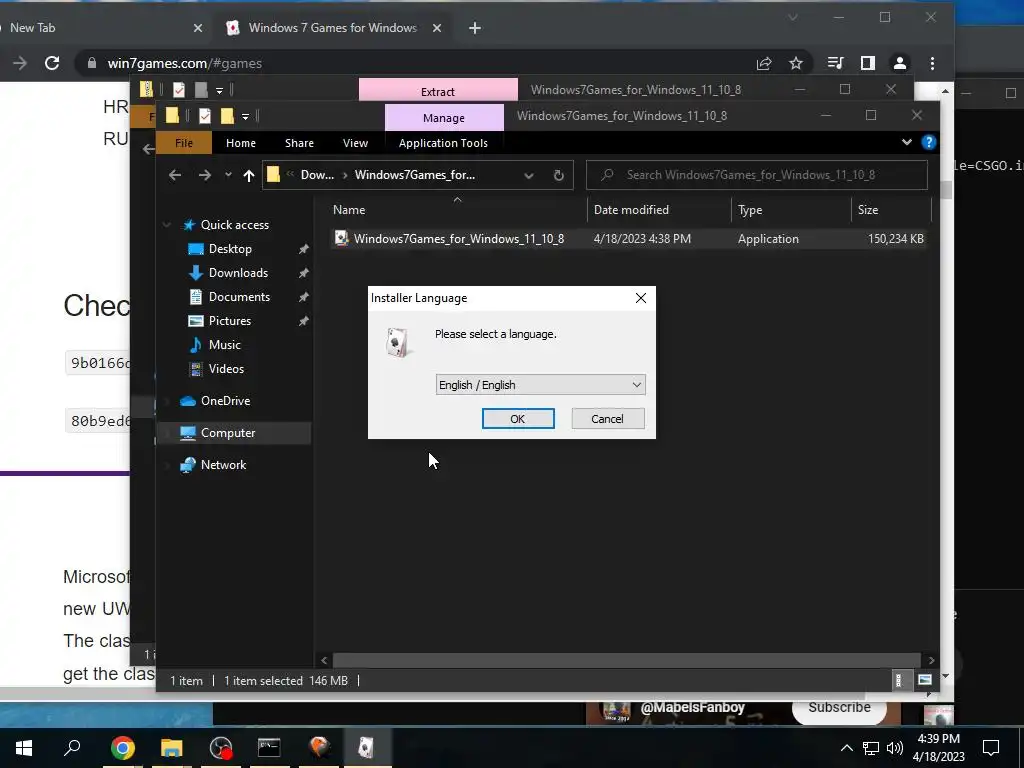
Task: Sort files by Type column
Action: [750, 210]
